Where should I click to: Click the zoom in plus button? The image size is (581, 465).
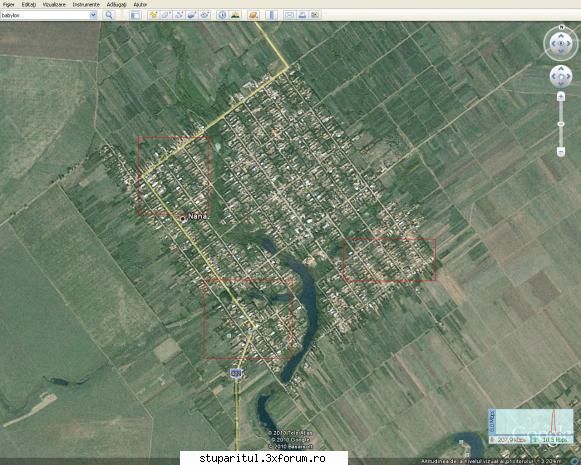pos(561,97)
